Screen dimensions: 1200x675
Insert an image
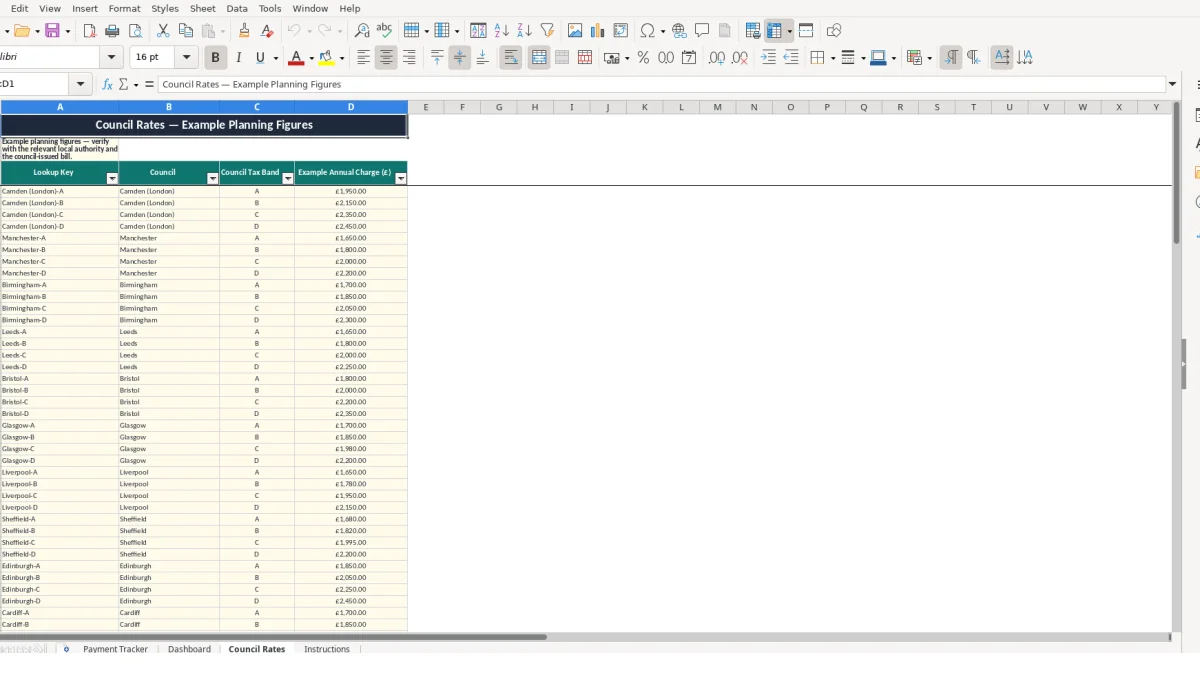tap(575, 31)
